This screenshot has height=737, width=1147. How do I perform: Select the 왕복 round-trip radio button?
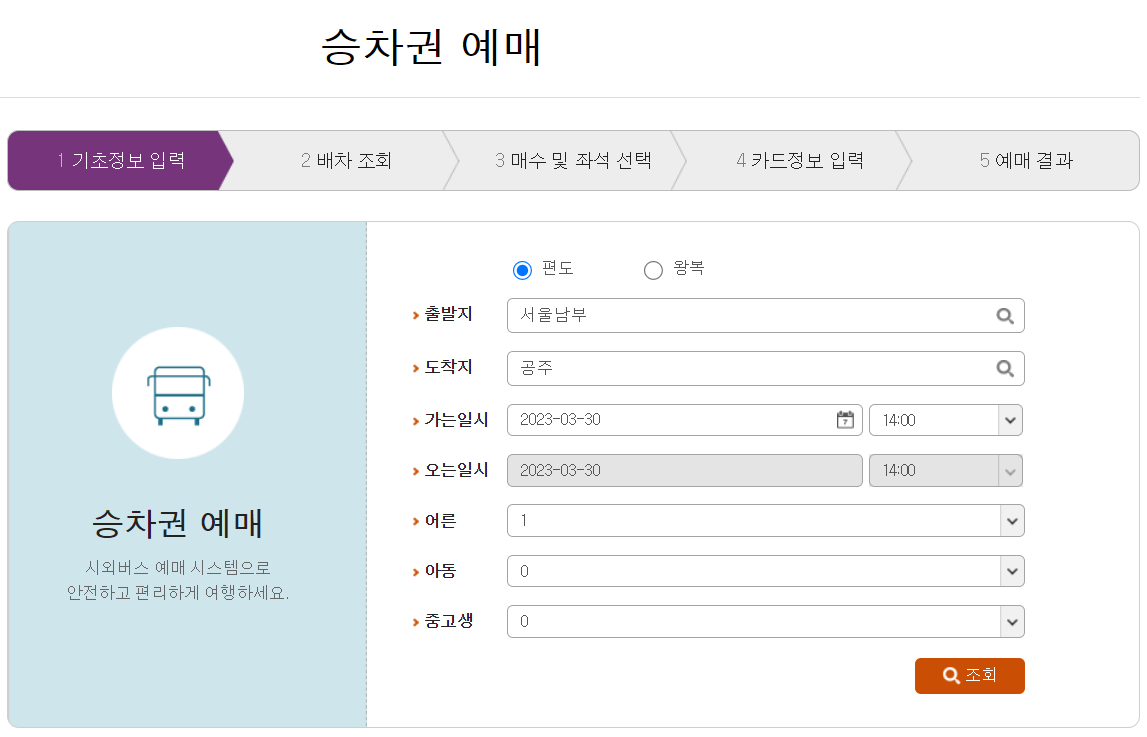tap(653, 271)
